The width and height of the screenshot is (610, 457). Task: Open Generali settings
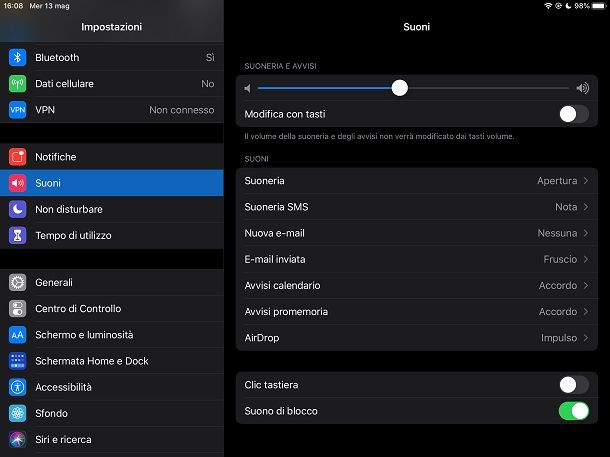[x=112, y=282]
